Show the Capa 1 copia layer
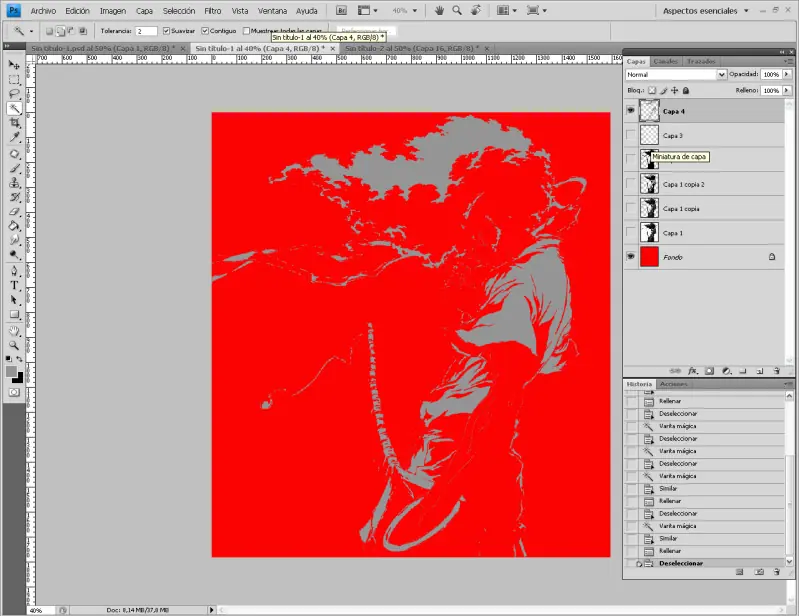Viewport: 799px width, 616px height. pos(631,208)
